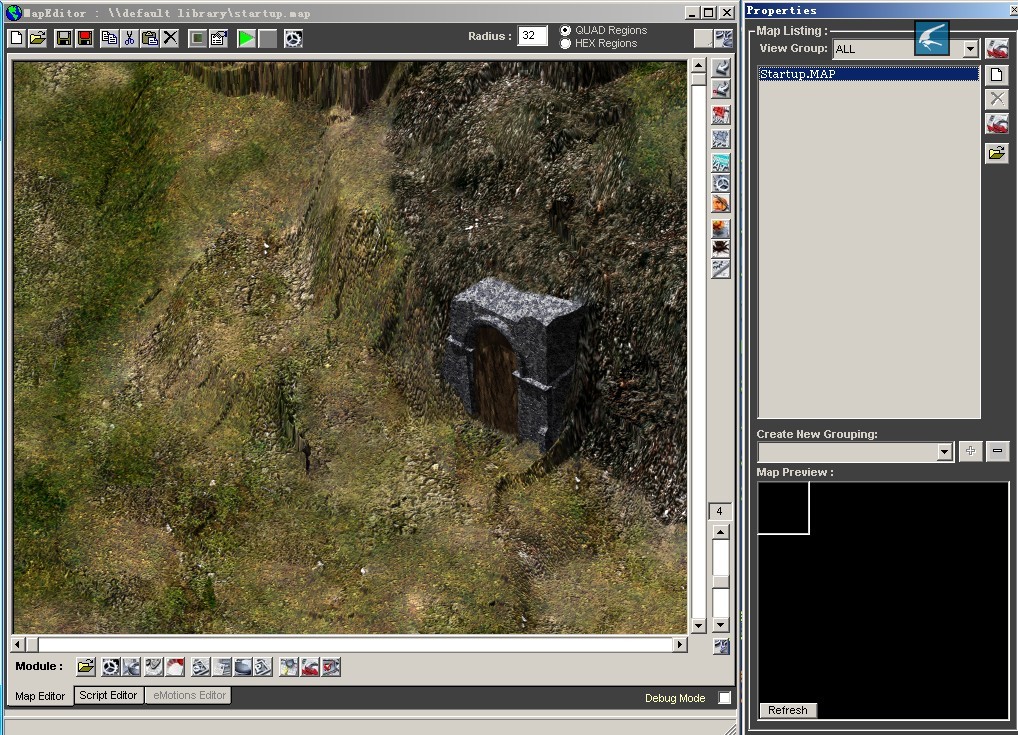Screen dimensions: 1018x735
Task: Click the top arrow icon in the side toolbar
Action: (x=721, y=68)
